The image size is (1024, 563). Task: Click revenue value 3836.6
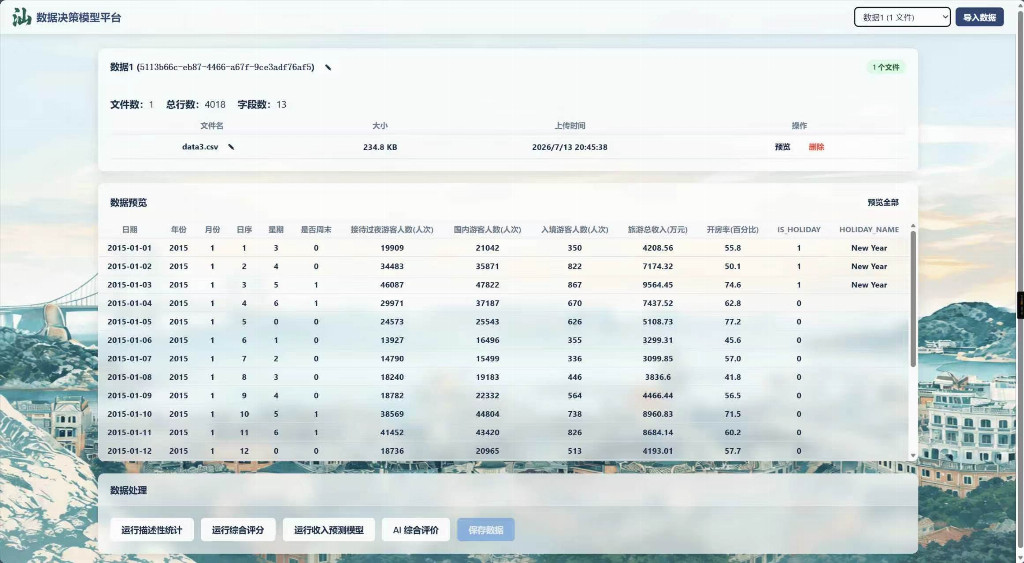(658, 378)
